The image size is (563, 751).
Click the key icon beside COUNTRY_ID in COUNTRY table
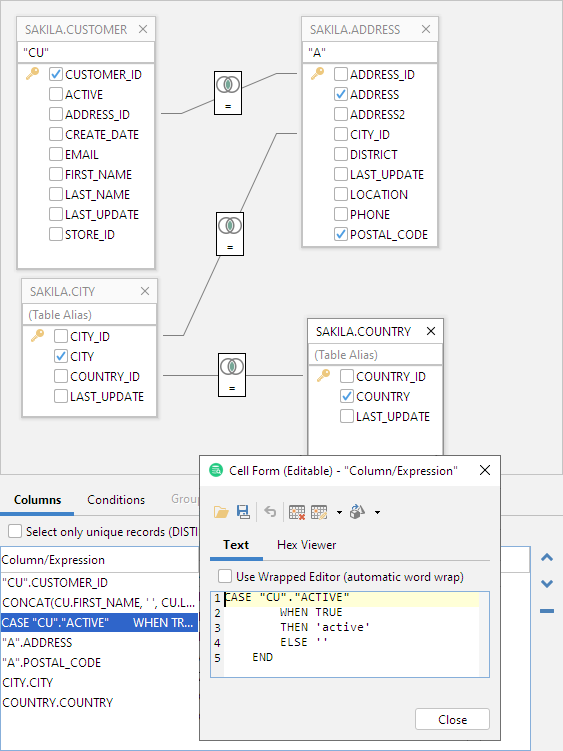pyautogui.click(x=323, y=376)
